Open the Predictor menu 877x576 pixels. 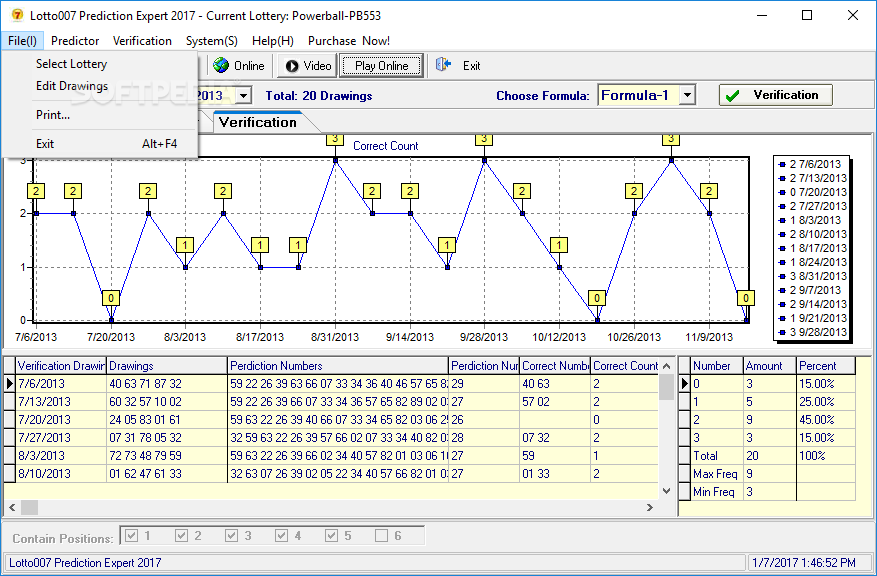tap(75, 41)
